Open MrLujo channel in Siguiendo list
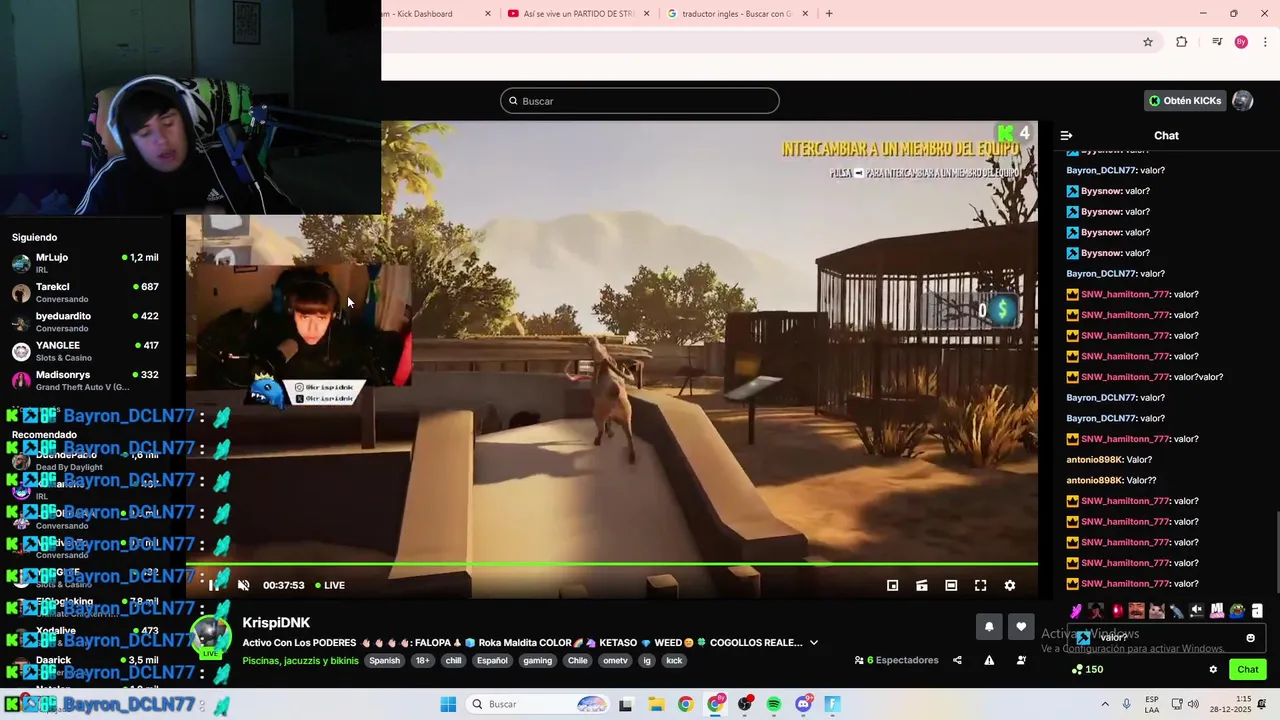Viewport: 1280px width, 720px height. point(85,263)
